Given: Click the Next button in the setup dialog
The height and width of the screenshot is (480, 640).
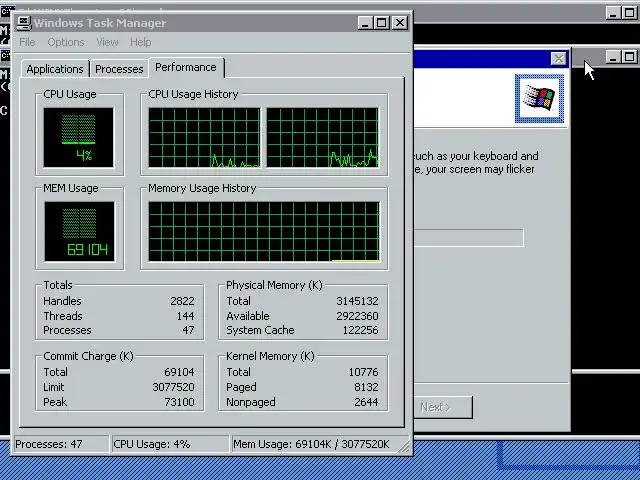Looking at the screenshot, I should click(x=443, y=407).
